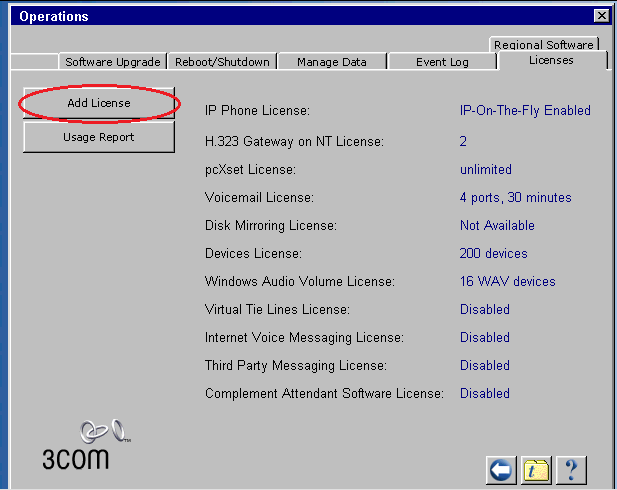Click the Voicemail License ports value
617x490 pixels.
point(515,198)
